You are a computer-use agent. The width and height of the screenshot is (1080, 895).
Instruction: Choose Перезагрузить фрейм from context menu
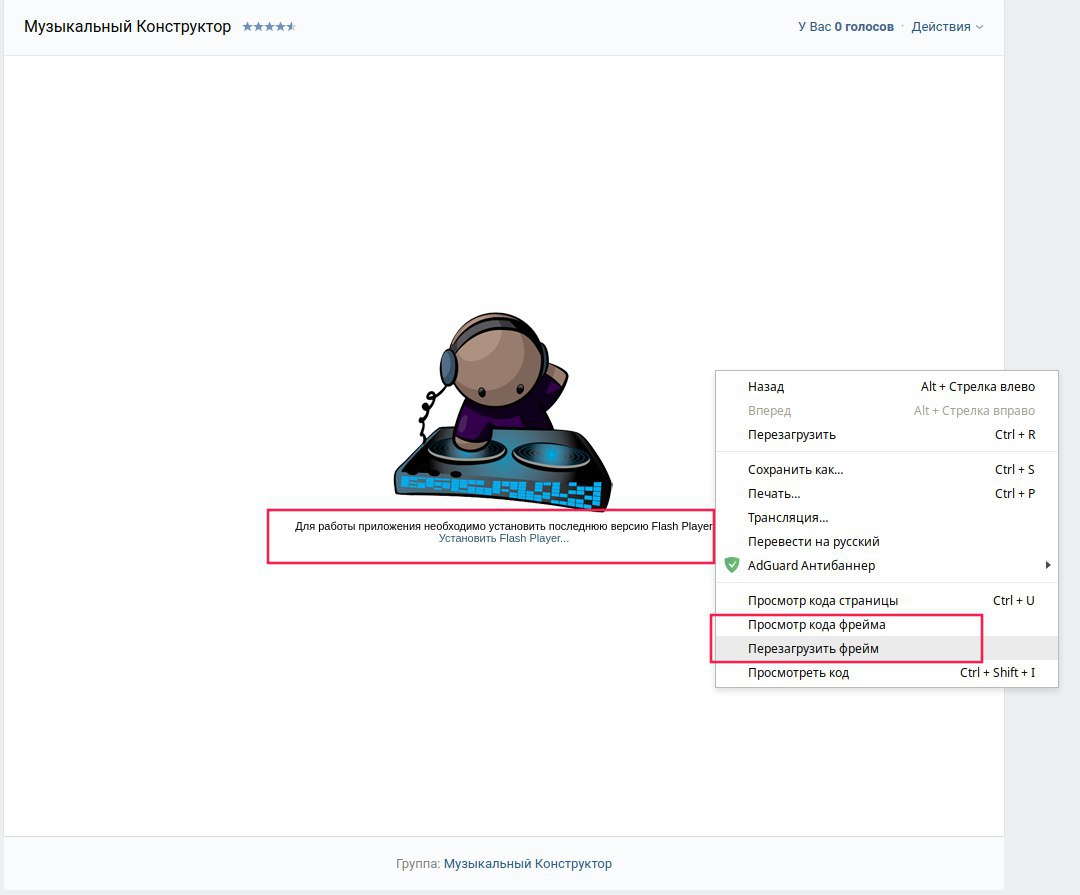pyautogui.click(x=886, y=649)
